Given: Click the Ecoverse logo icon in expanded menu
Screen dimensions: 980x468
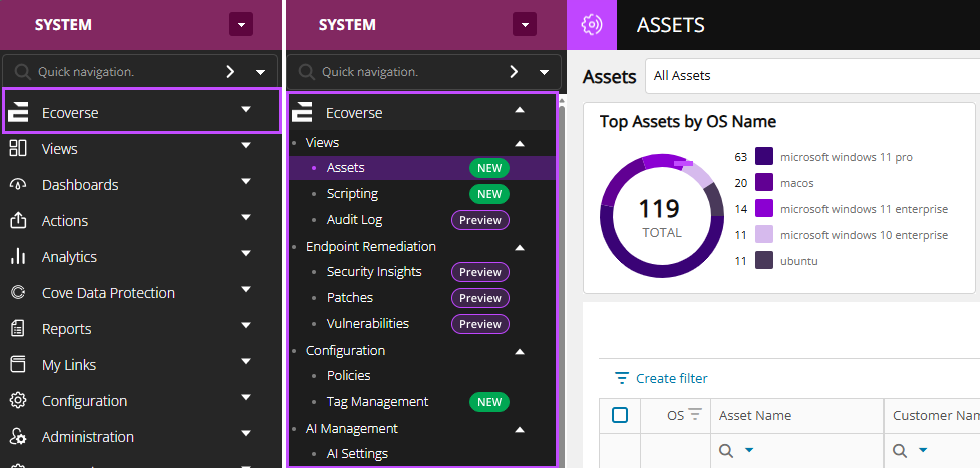Looking at the screenshot, I should (302, 112).
